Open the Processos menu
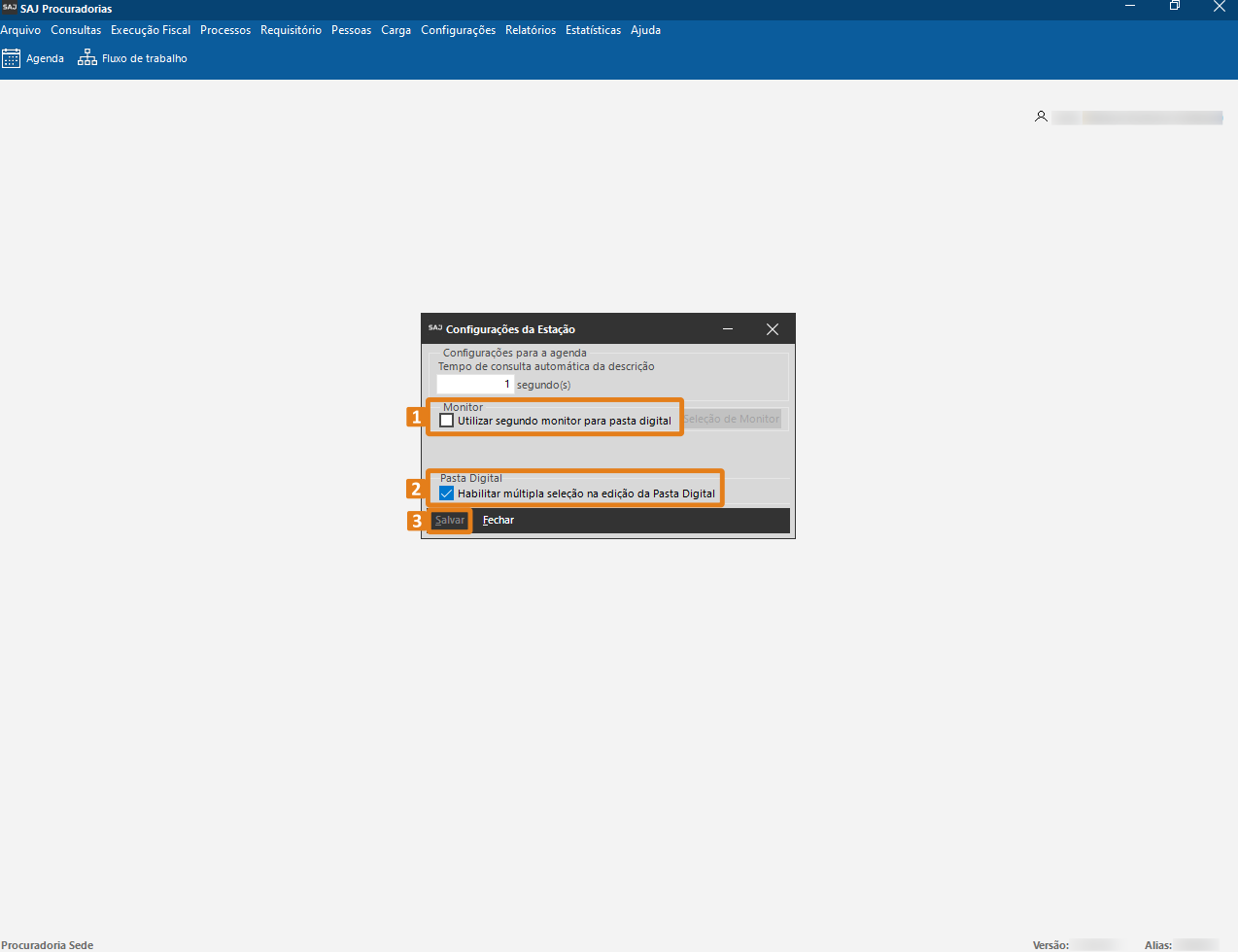Viewport: 1238px width, 952px height. (x=225, y=30)
